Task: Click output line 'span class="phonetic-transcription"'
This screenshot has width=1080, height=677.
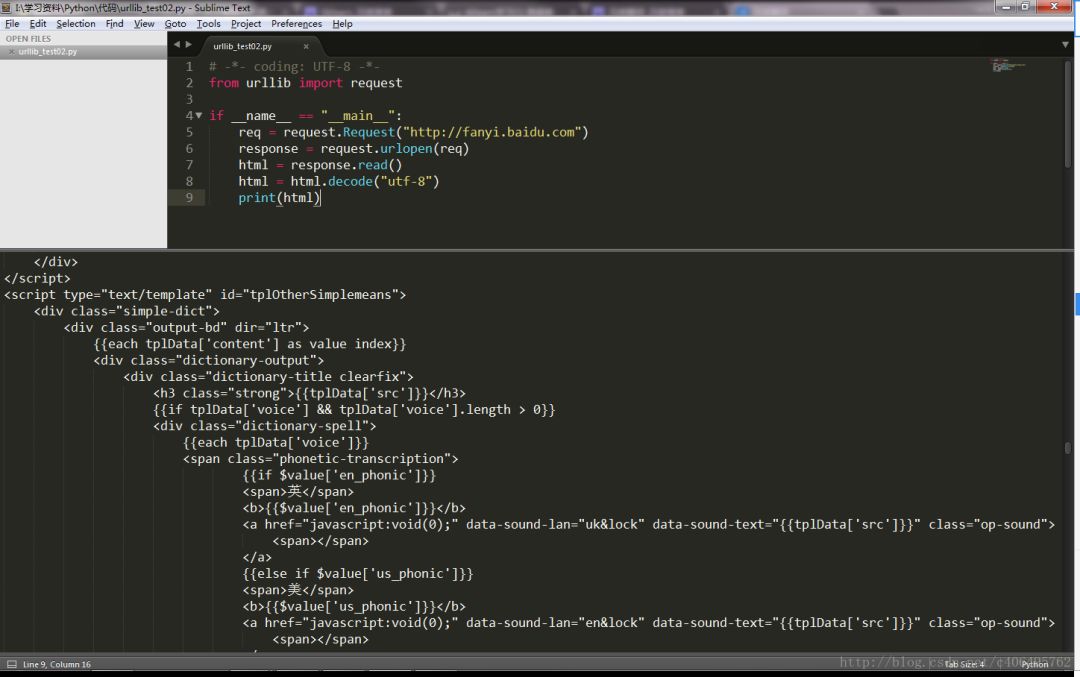Action: [x=320, y=459]
